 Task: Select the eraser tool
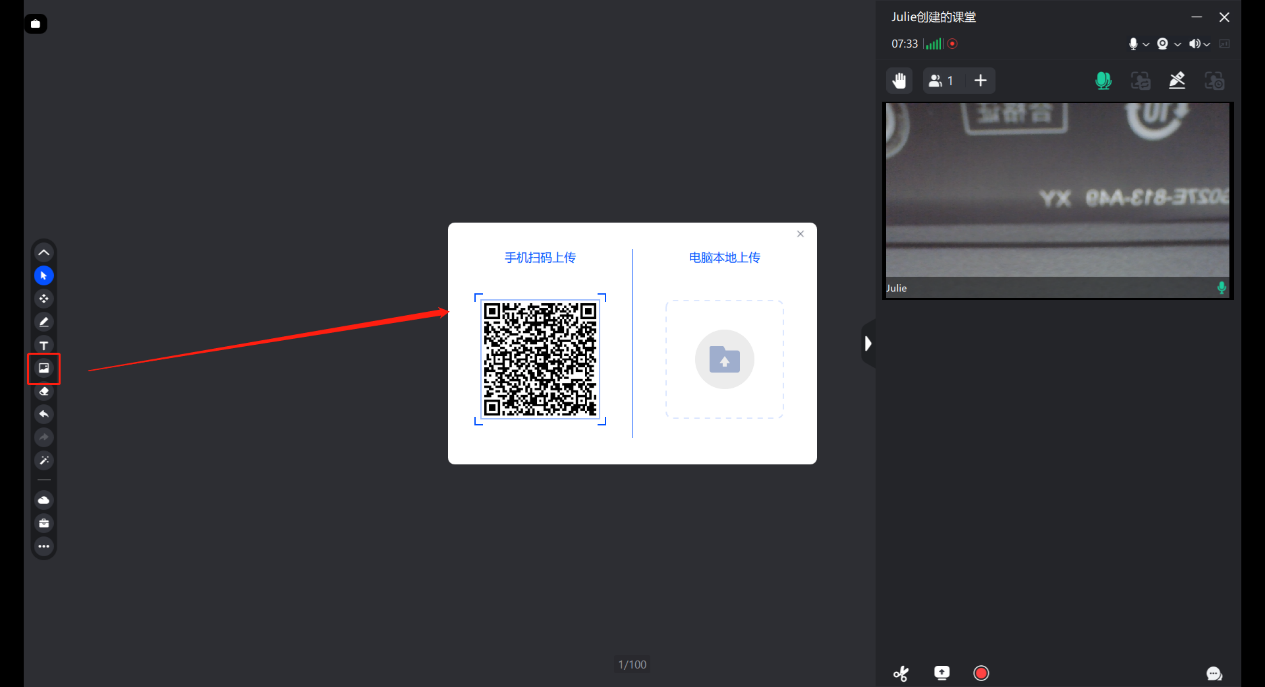tap(44, 391)
